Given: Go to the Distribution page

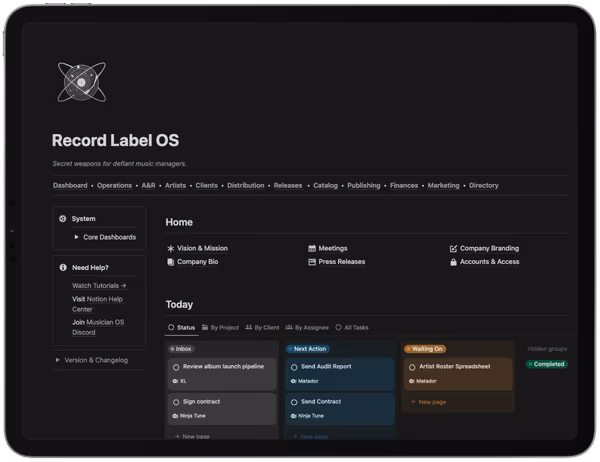Looking at the screenshot, I should pyautogui.click(x=246, y=186).
